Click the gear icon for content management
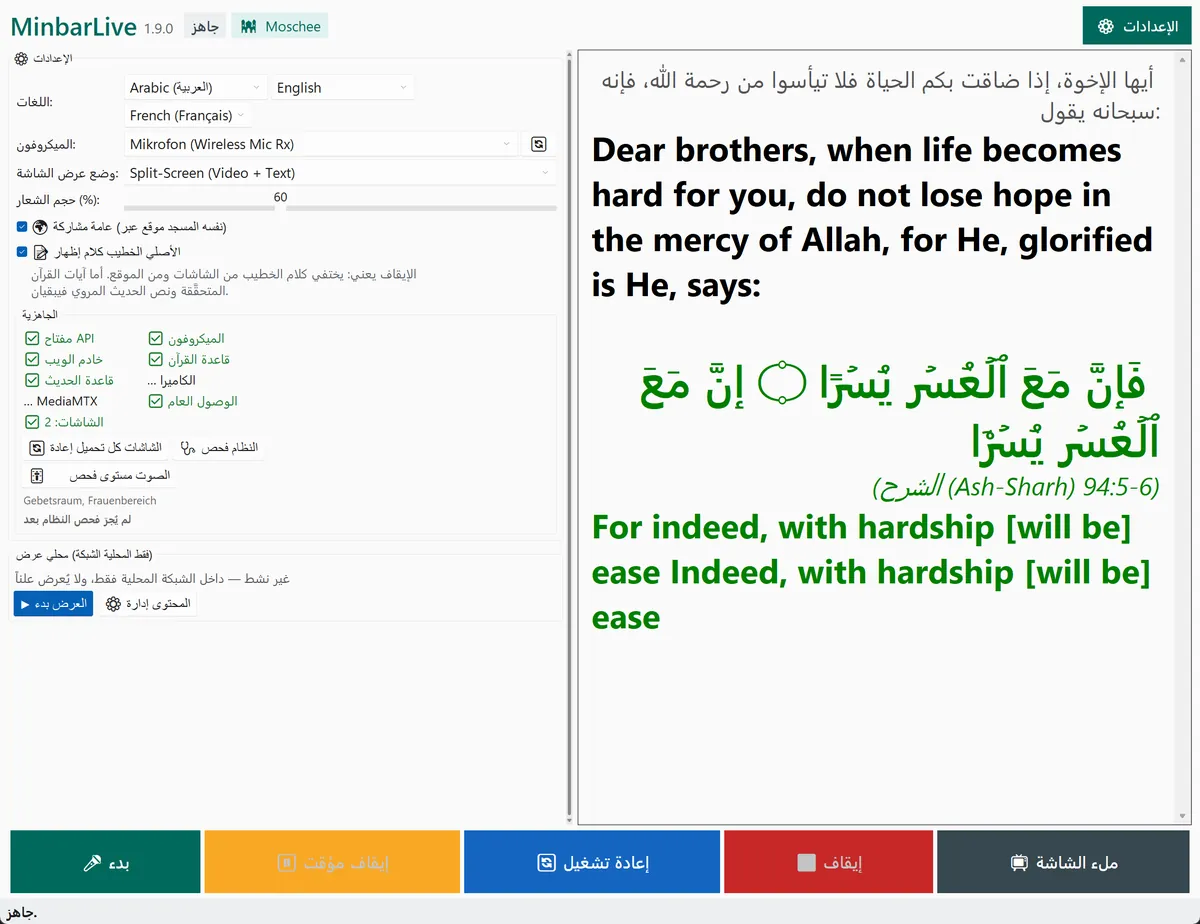Viewport: 1200px width, 924px height. coord(113,604)
